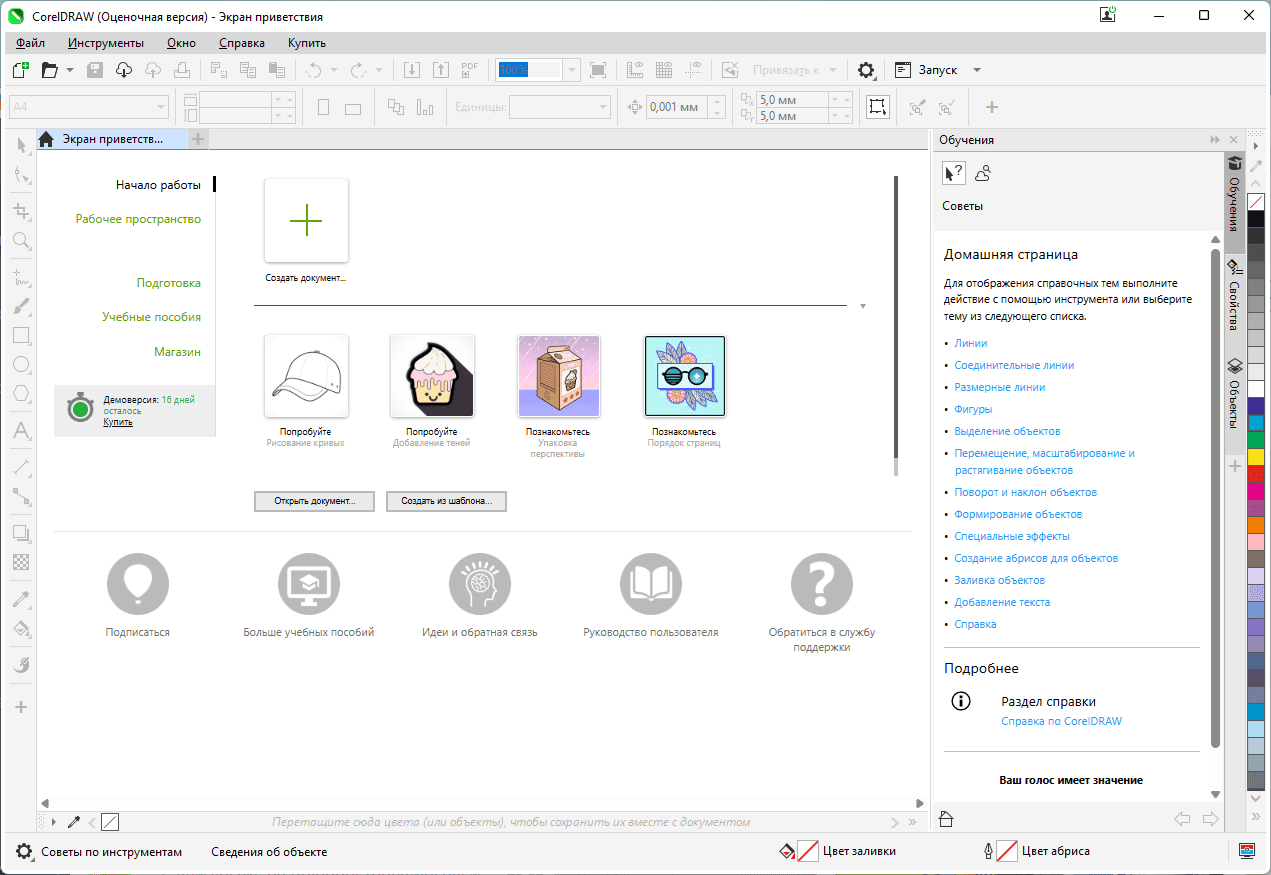Expand the Open folder dropdown arrow
Viewport: 1271px width, 875px height.
point(70,70)
